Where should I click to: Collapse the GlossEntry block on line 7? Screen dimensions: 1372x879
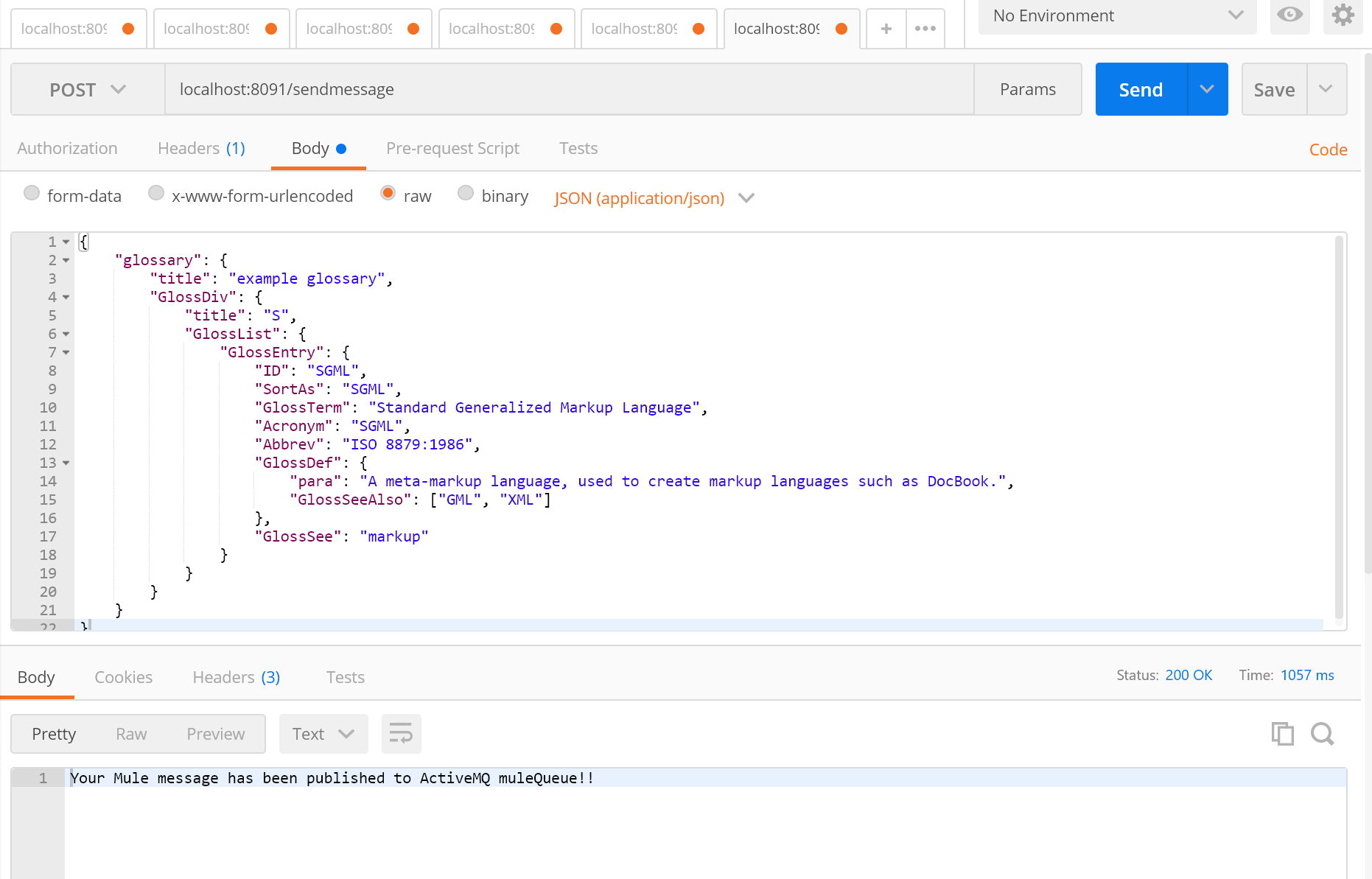click(x=66, y=353)
